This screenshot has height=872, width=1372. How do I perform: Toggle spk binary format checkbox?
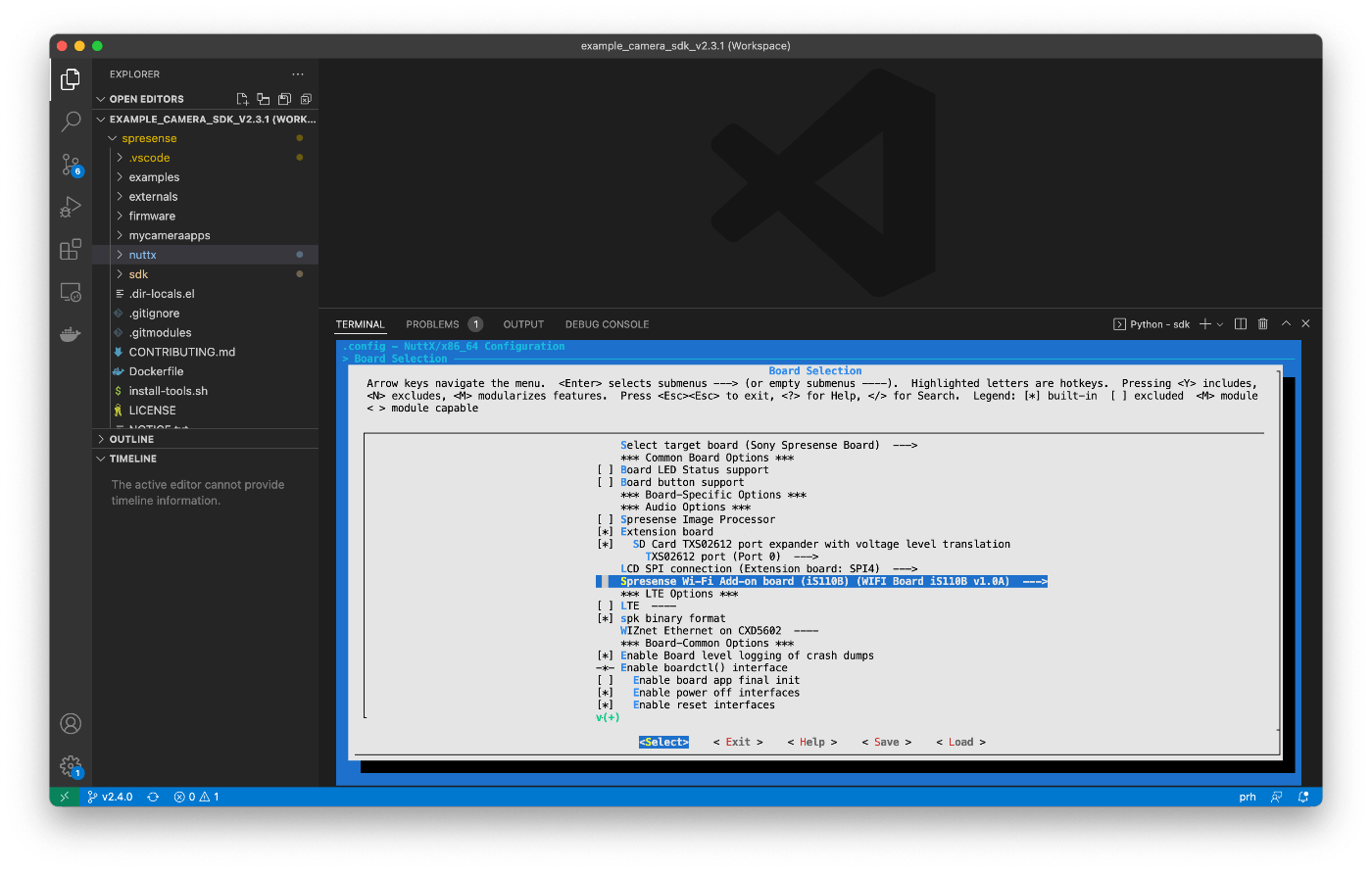click(606, 619)
